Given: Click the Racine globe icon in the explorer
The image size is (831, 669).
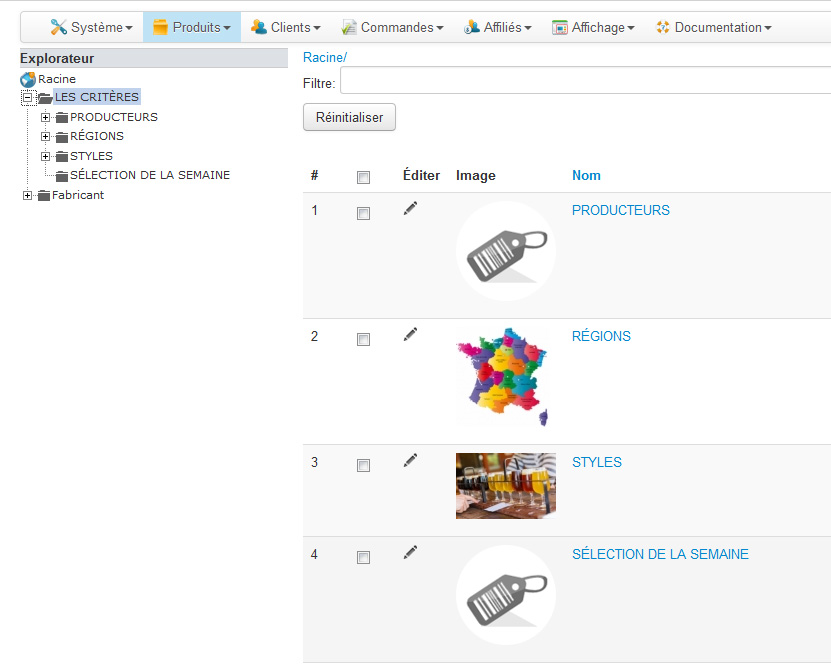Looking at the screenshot, I should [28, 80].
